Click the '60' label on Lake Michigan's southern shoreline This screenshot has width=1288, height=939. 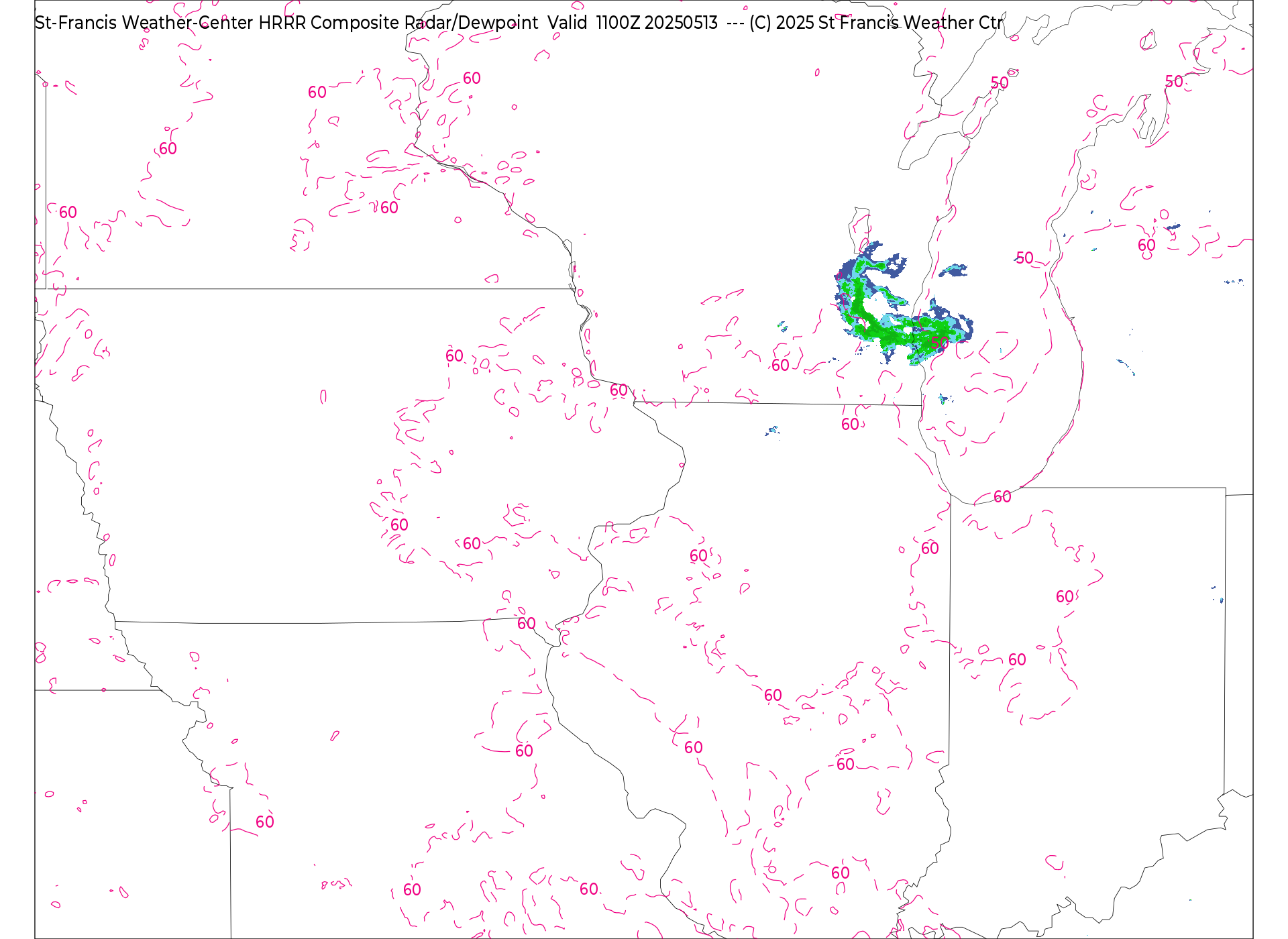(x=1002, y=497)
